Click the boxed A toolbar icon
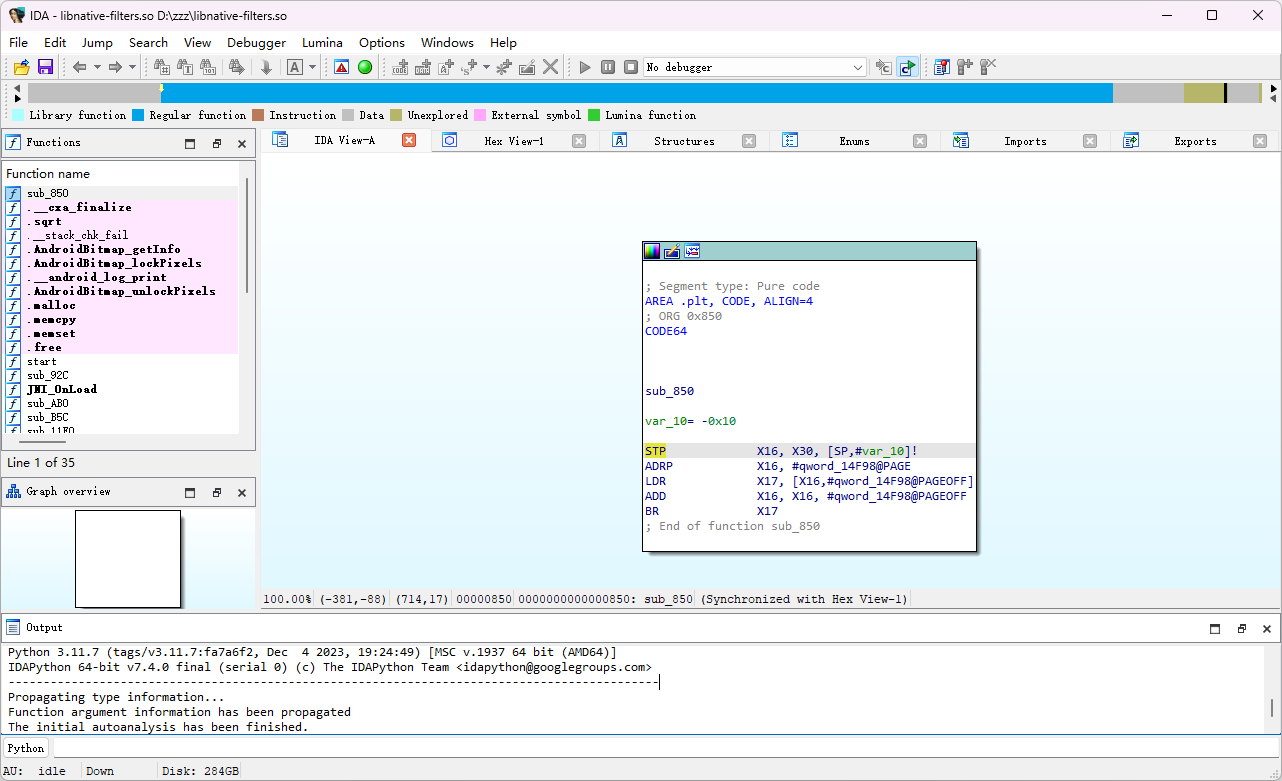 click(295, 67)
